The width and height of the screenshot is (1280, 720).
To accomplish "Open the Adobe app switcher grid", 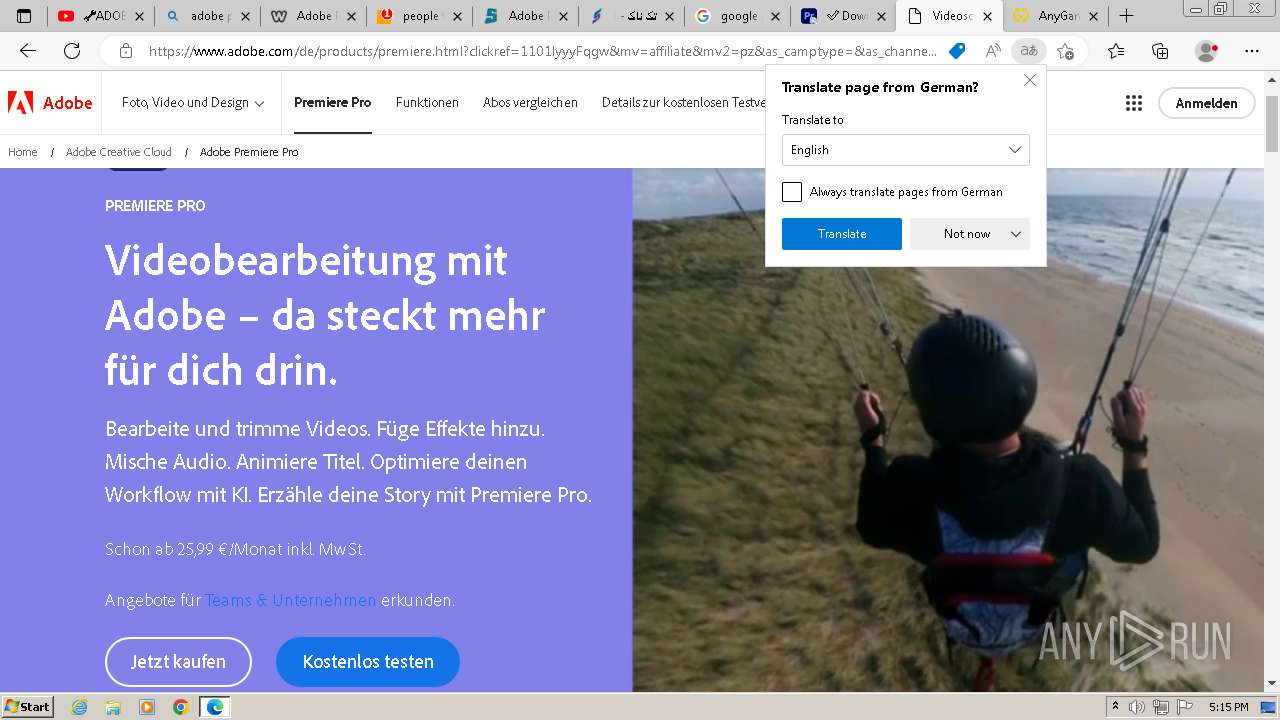I will coord(1134,103).
